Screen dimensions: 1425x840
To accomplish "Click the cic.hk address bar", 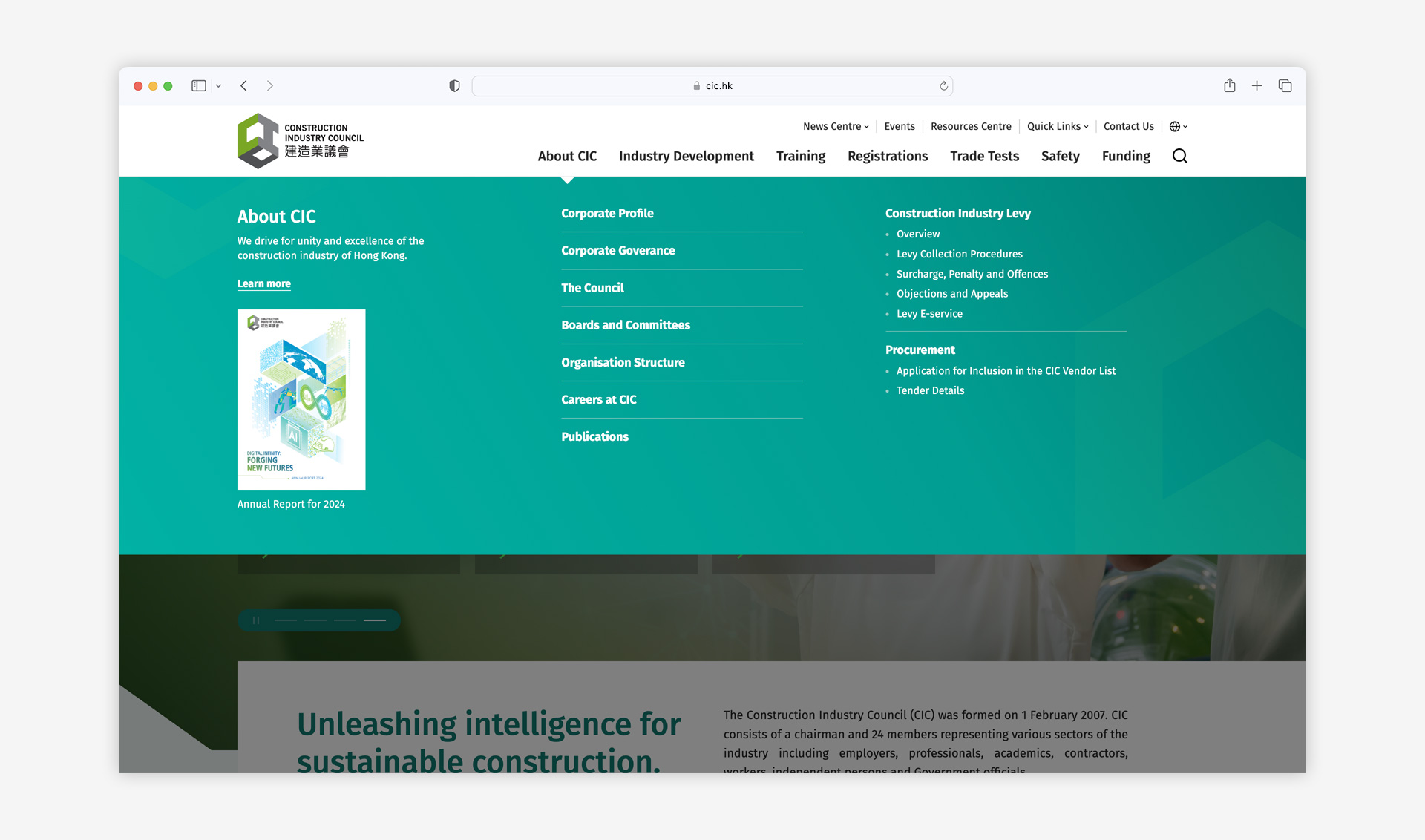I will point(712,86).
